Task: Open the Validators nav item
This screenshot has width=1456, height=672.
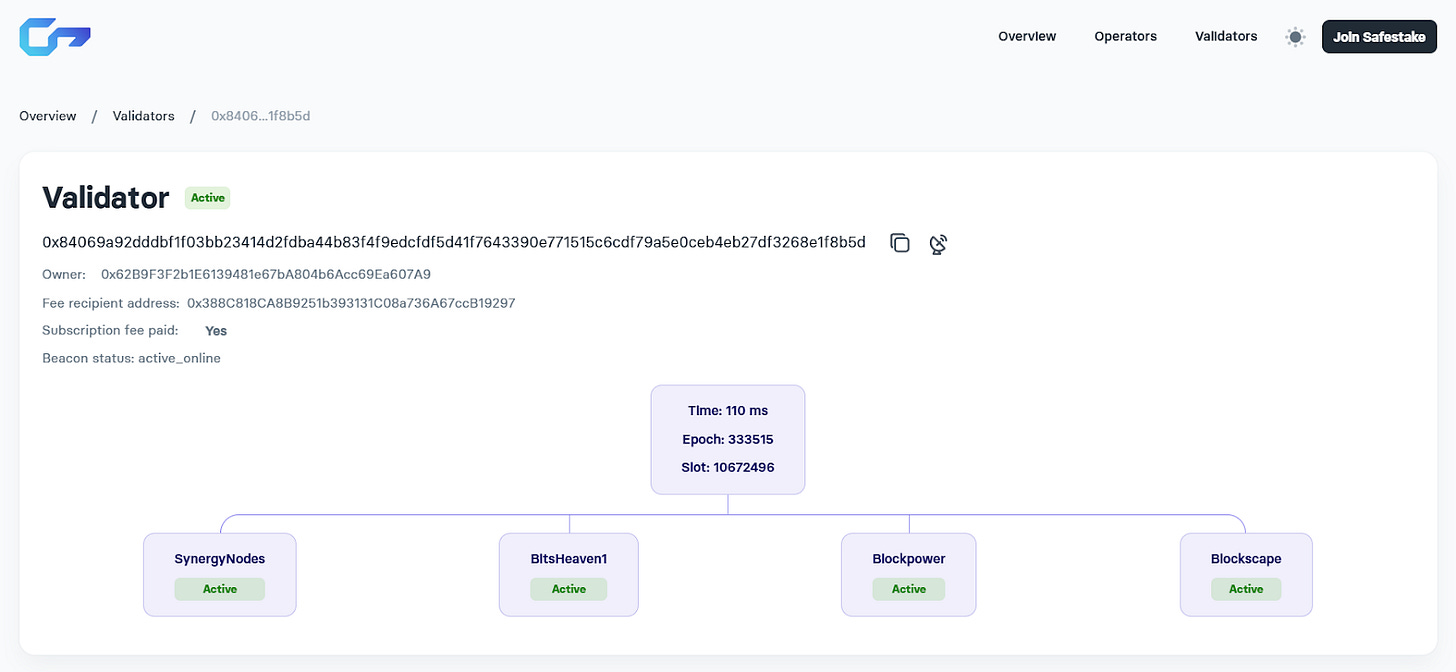Action: pos(1226,36)
